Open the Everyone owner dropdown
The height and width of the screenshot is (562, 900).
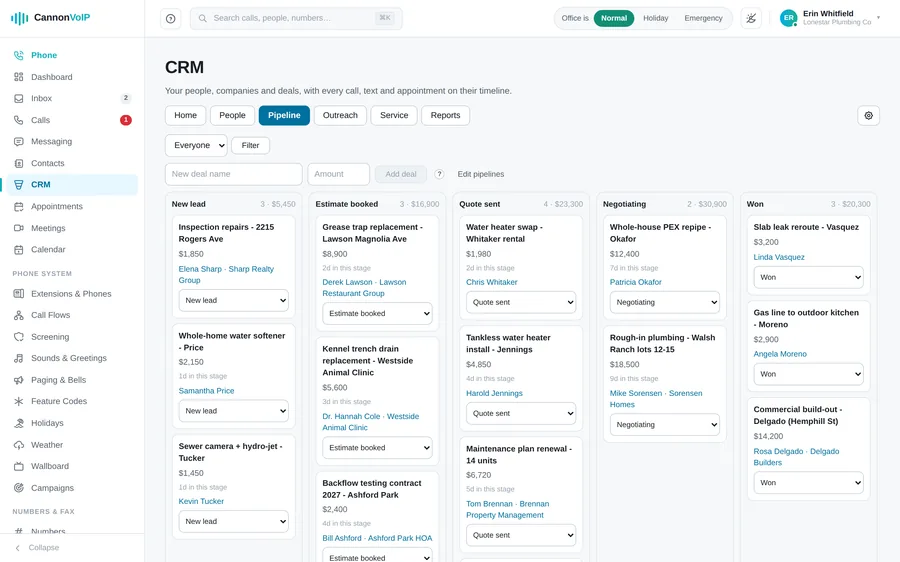click(x=196, y=145)
